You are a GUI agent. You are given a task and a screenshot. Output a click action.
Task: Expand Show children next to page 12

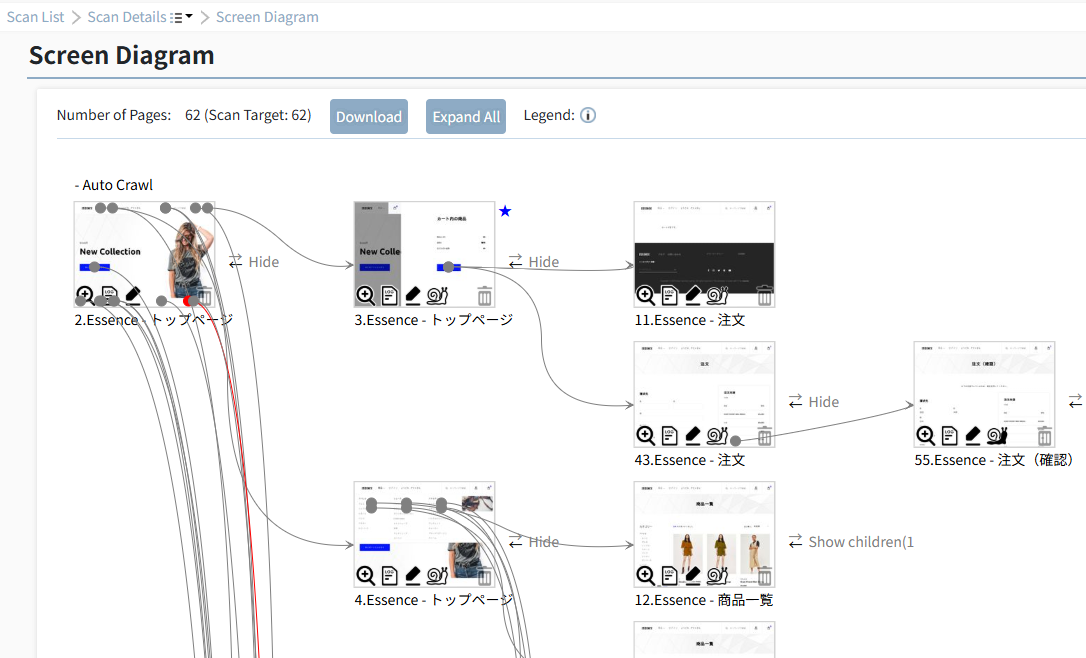click(x=851, y=542)
